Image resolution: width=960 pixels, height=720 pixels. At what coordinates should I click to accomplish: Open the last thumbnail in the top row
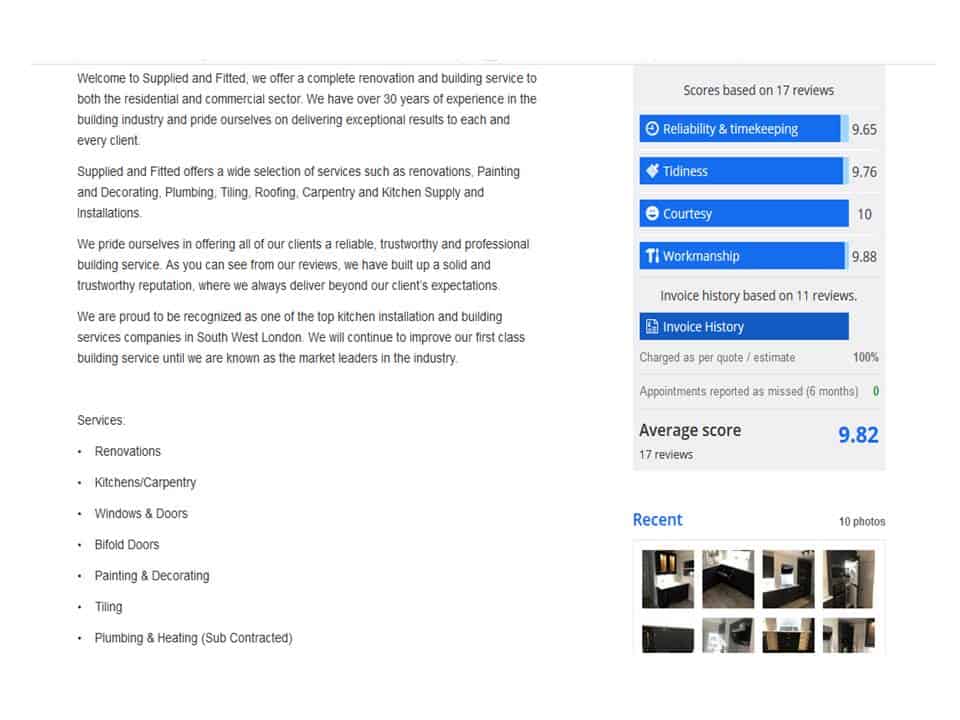[848, 578]
